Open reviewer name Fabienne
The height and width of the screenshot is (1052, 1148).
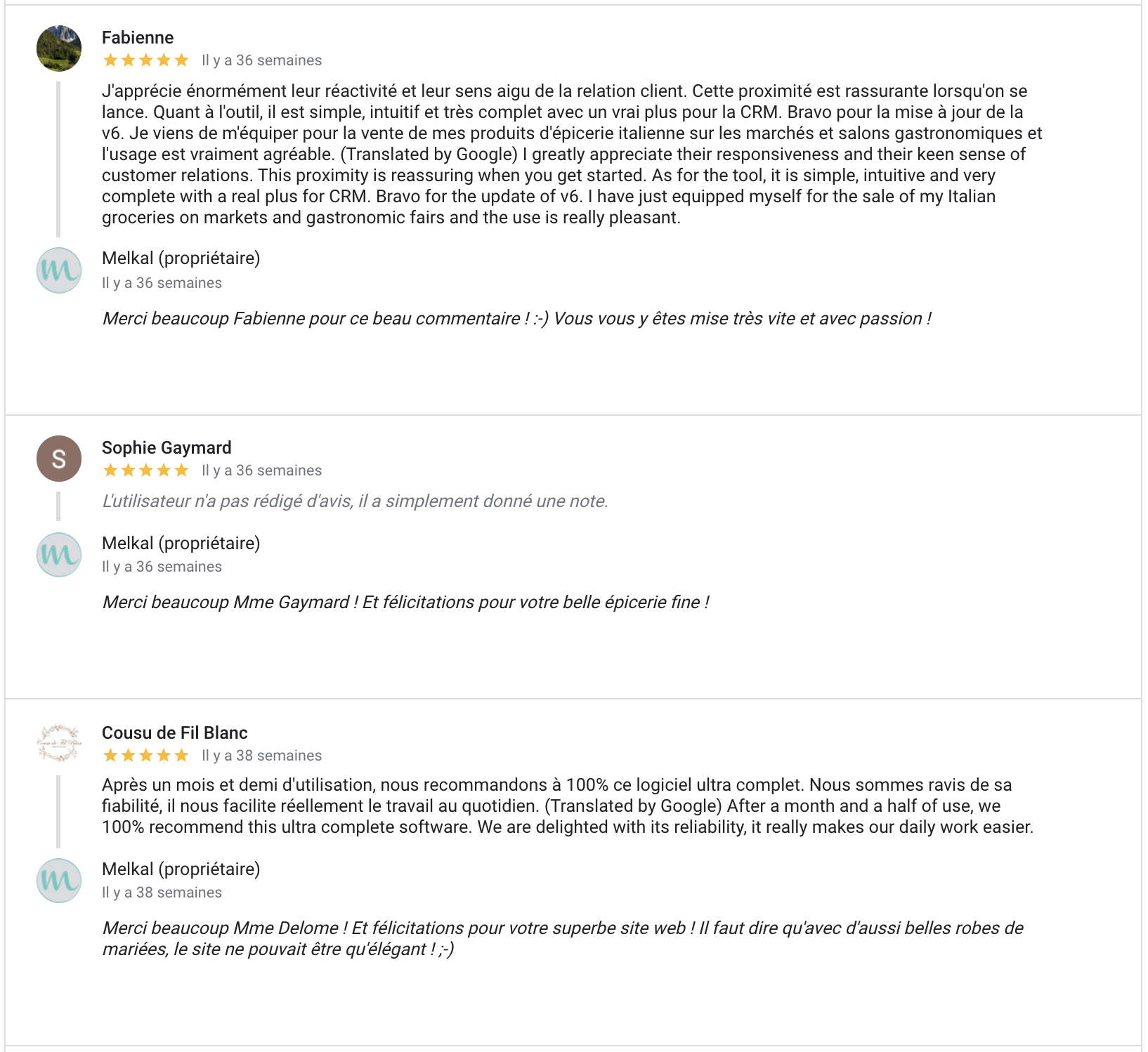point(138,38)
